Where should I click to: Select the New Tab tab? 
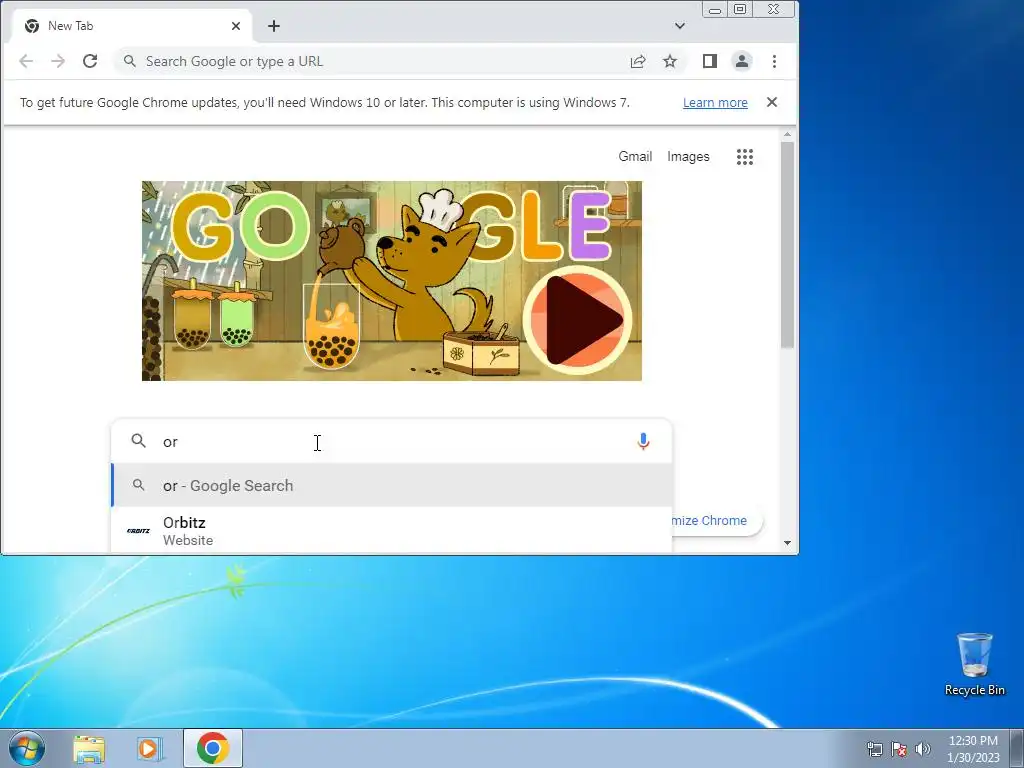coord(131,26)
